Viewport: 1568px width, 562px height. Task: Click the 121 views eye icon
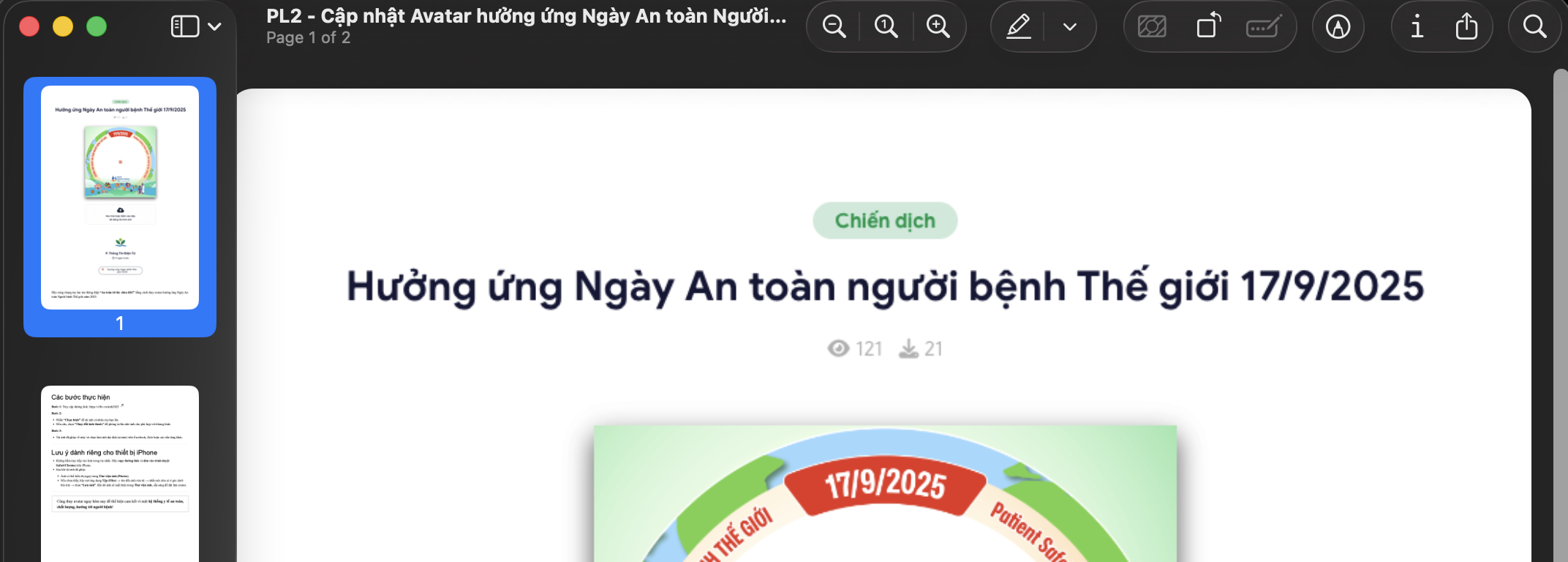coord(838,348)
